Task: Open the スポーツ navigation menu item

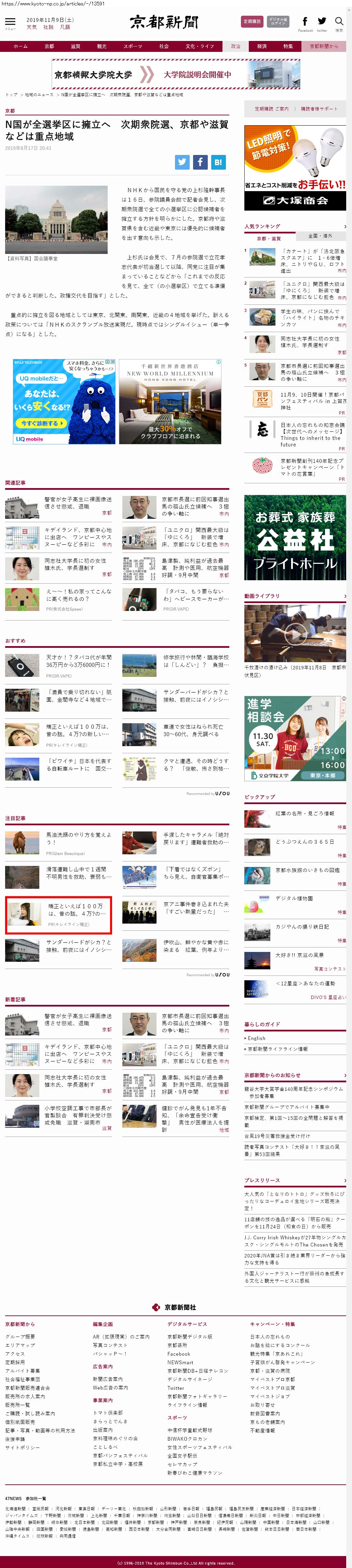Action: (x=132, y=46)
